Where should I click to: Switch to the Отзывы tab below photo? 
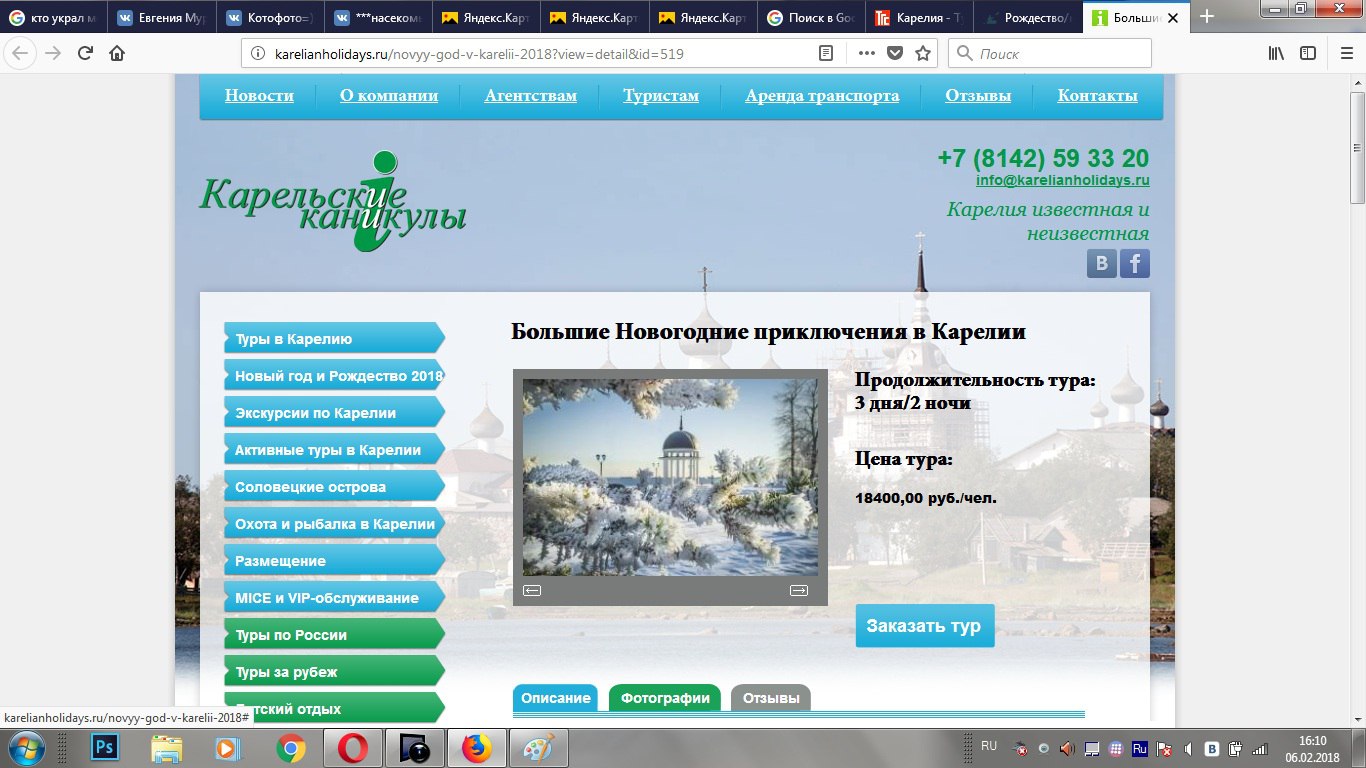pos(770,698)
